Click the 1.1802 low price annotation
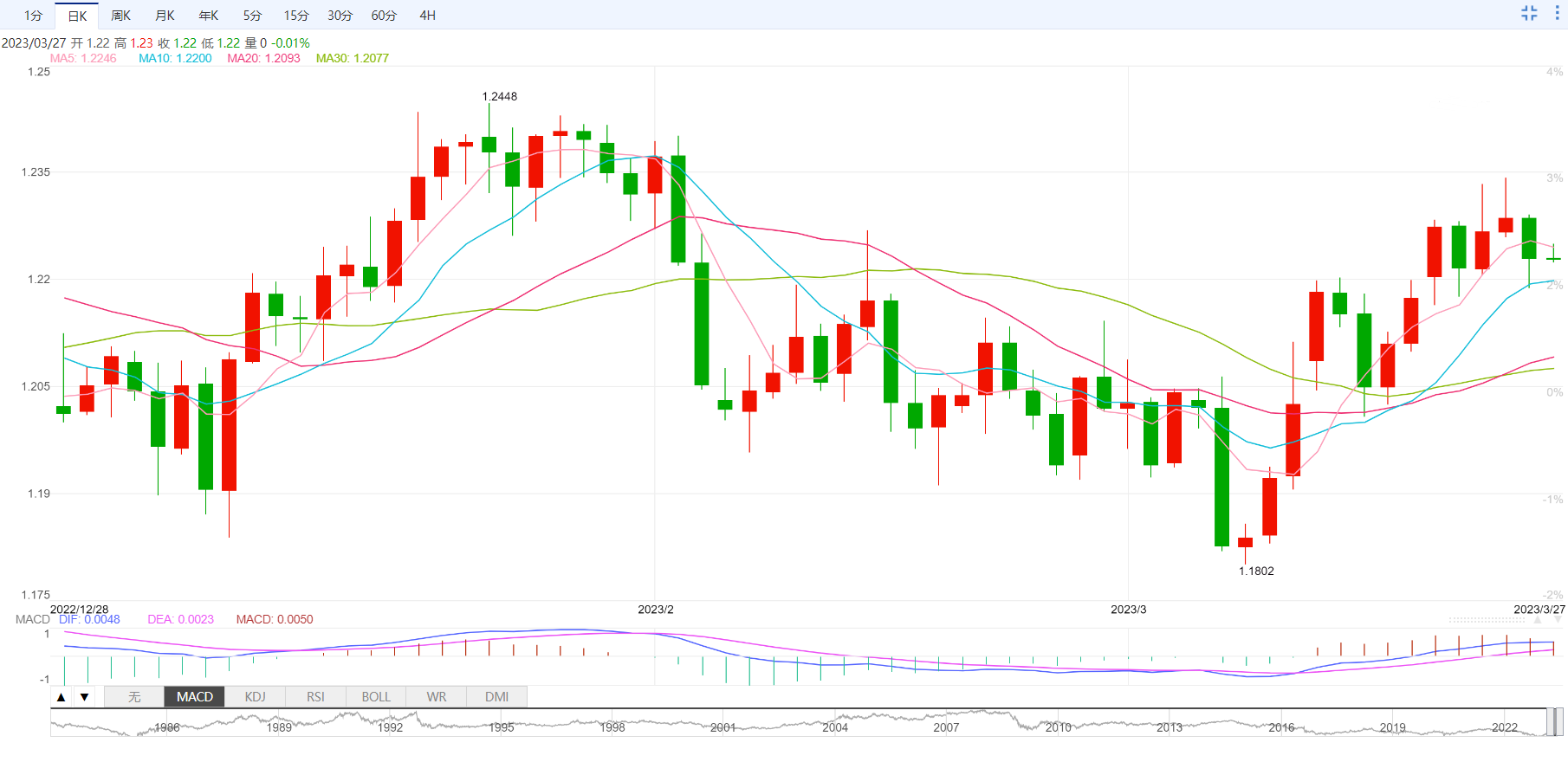 (x=1256, y=571)
